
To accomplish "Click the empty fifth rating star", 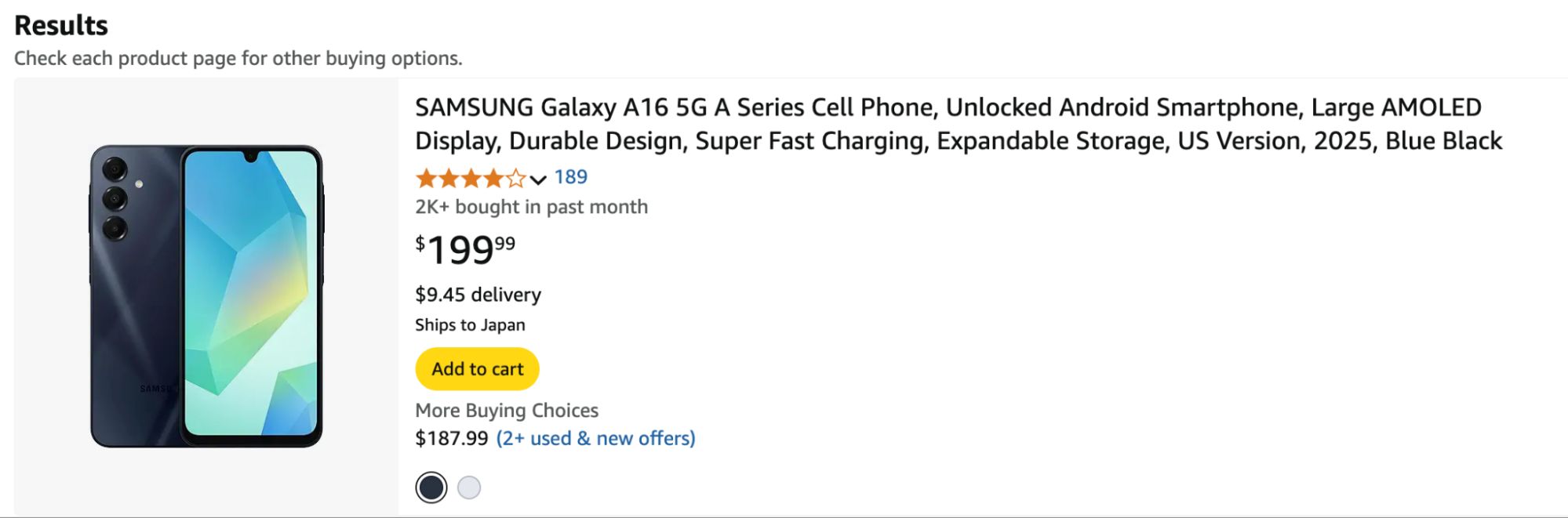I will pos(515,179).
